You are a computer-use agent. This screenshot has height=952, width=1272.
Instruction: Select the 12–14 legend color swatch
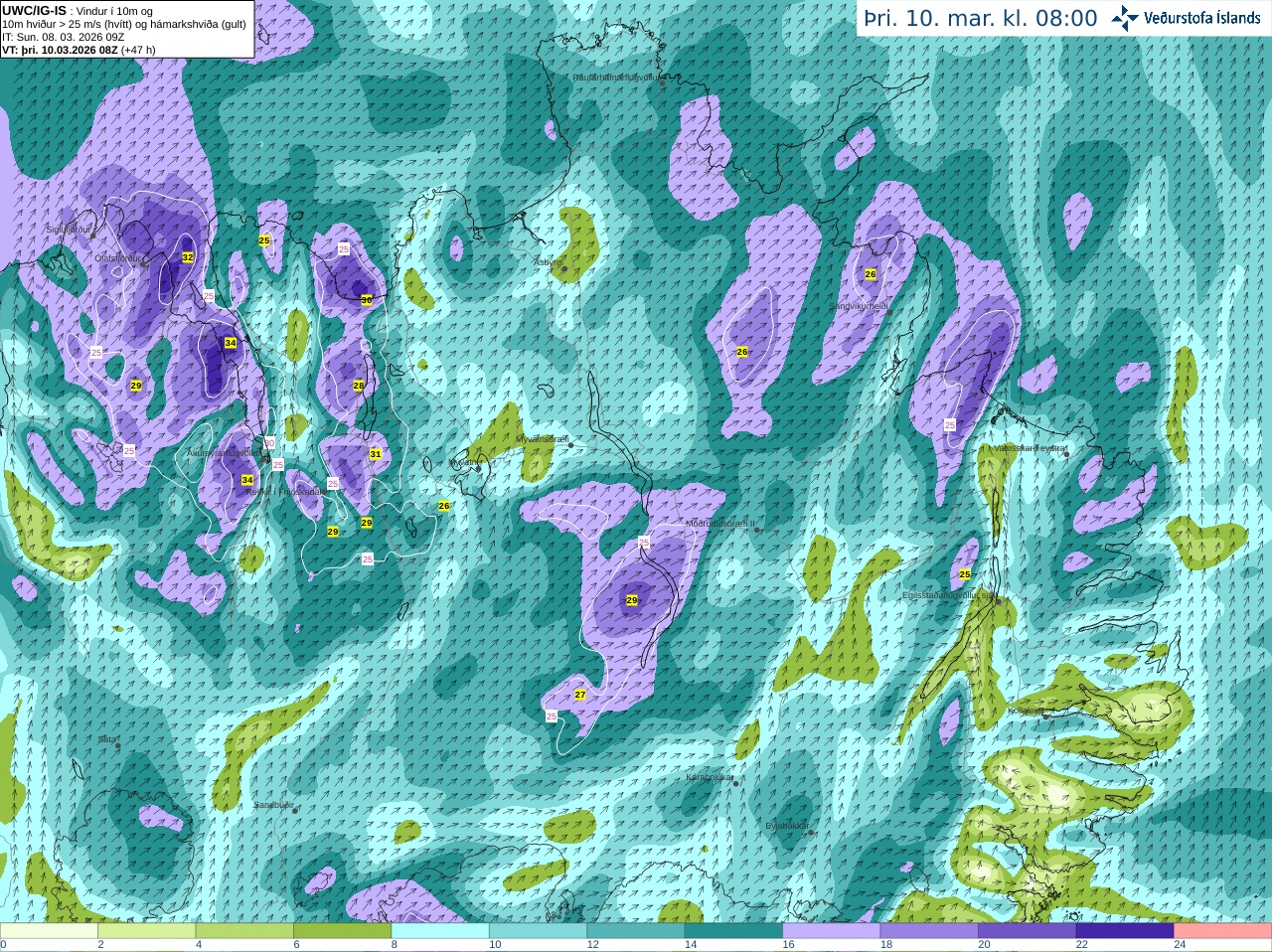click(636, 932)
